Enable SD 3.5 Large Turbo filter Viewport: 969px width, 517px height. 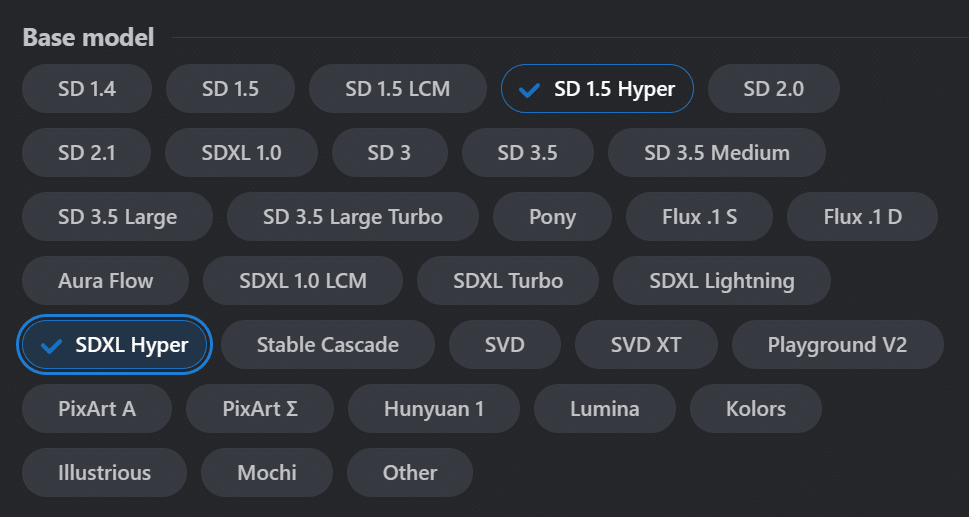click(x=353, y=217)
